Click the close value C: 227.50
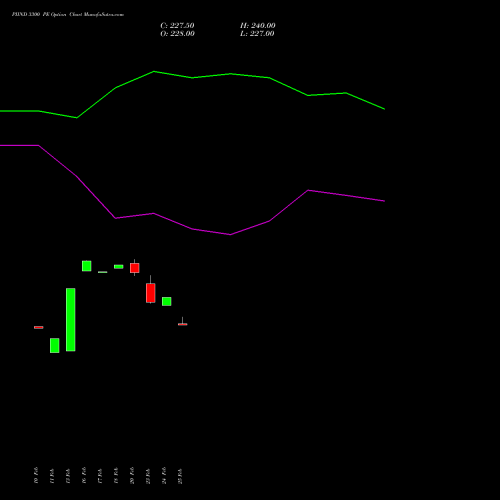The image size is (500, 500). (x=177, y=26)
